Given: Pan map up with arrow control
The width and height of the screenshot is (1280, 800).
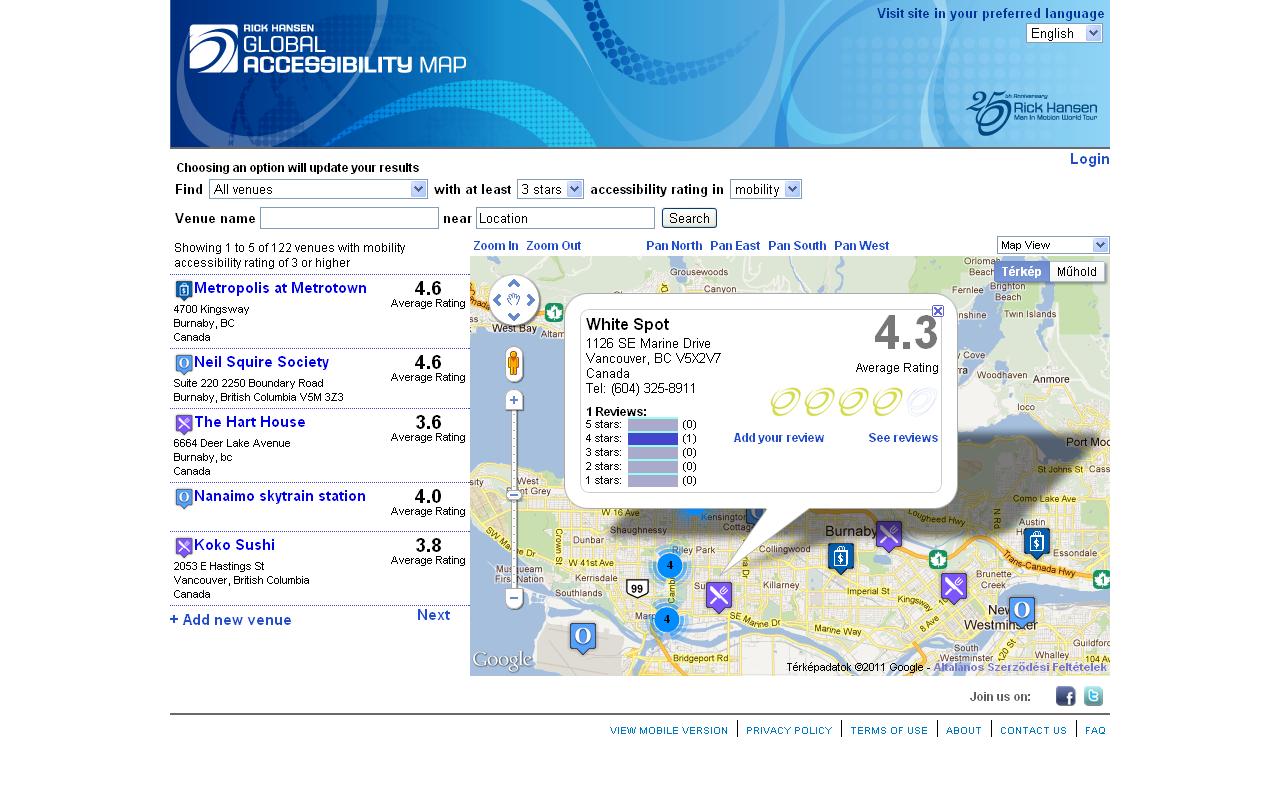Looking at the screenshot, I should [x=514, y=283].
